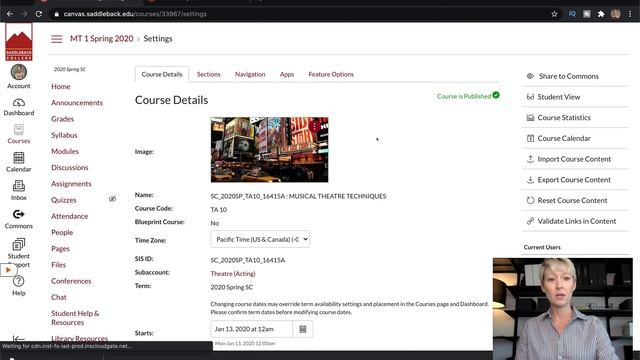Viewport: 640px width, 360px height.
Task: Open Announcements in course menu
Action: (x=77, y=103)
